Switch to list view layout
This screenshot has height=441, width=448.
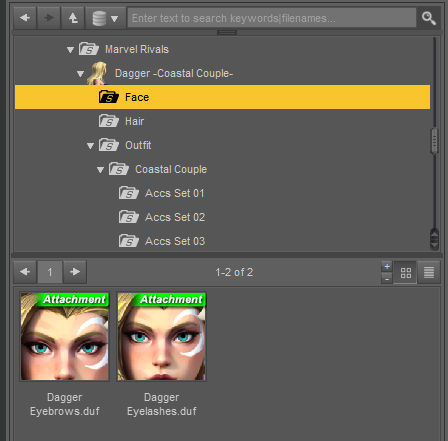[x=429, y=273]
